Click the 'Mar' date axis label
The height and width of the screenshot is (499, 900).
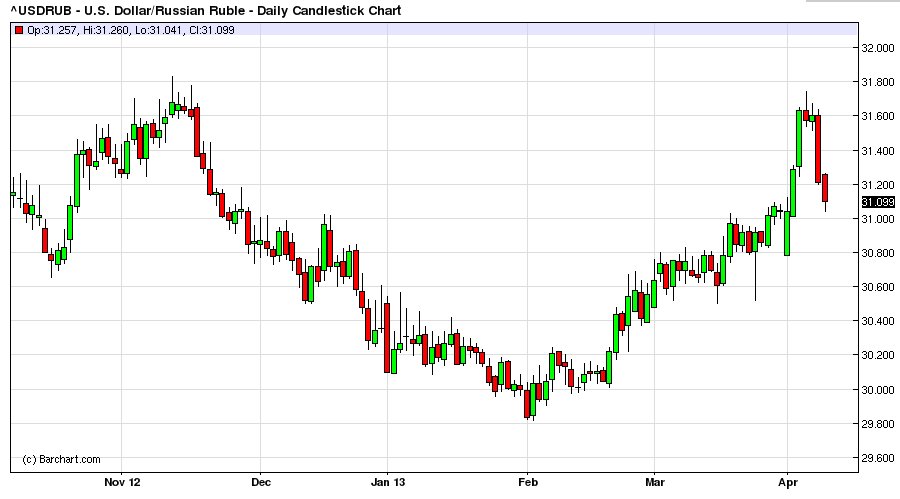click(x=654, y=482)
